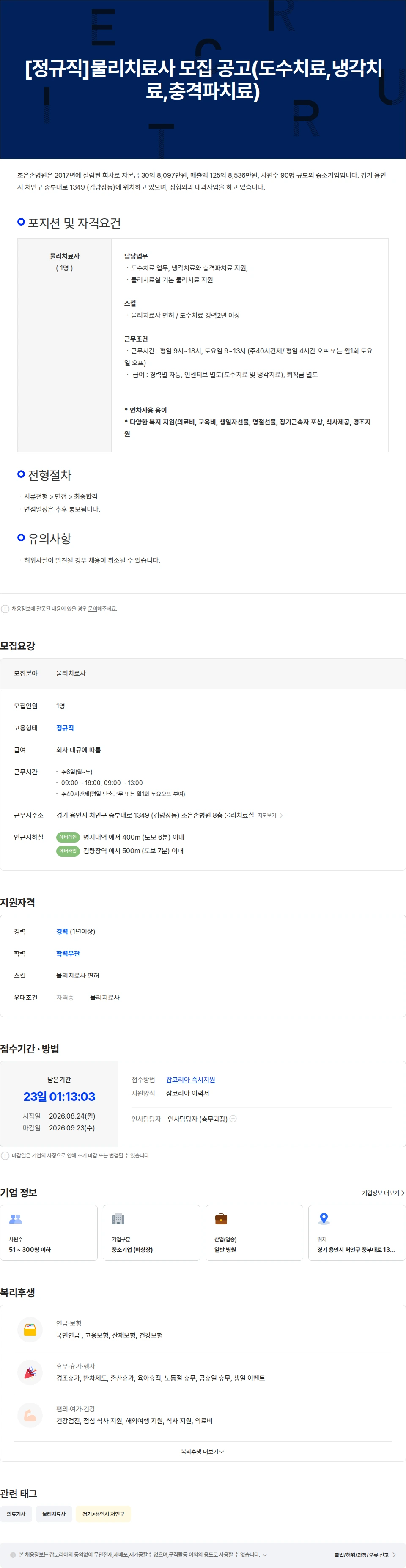Click the 위치 map pin icon
Viewport: 406px width, 1568px height.
[324, 1219]
